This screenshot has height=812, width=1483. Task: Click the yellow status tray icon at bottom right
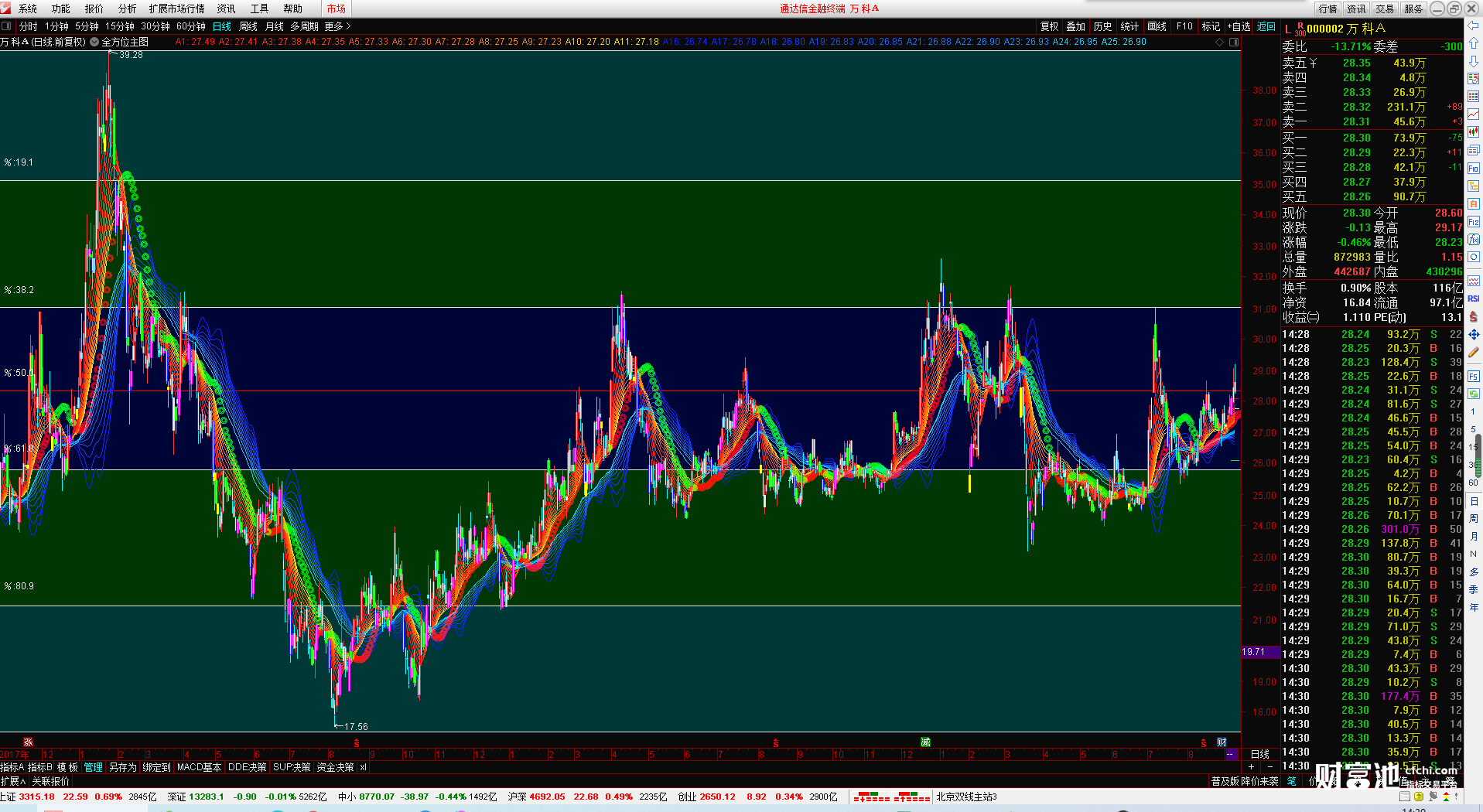pyautogui.click(x=1419, y=797)
